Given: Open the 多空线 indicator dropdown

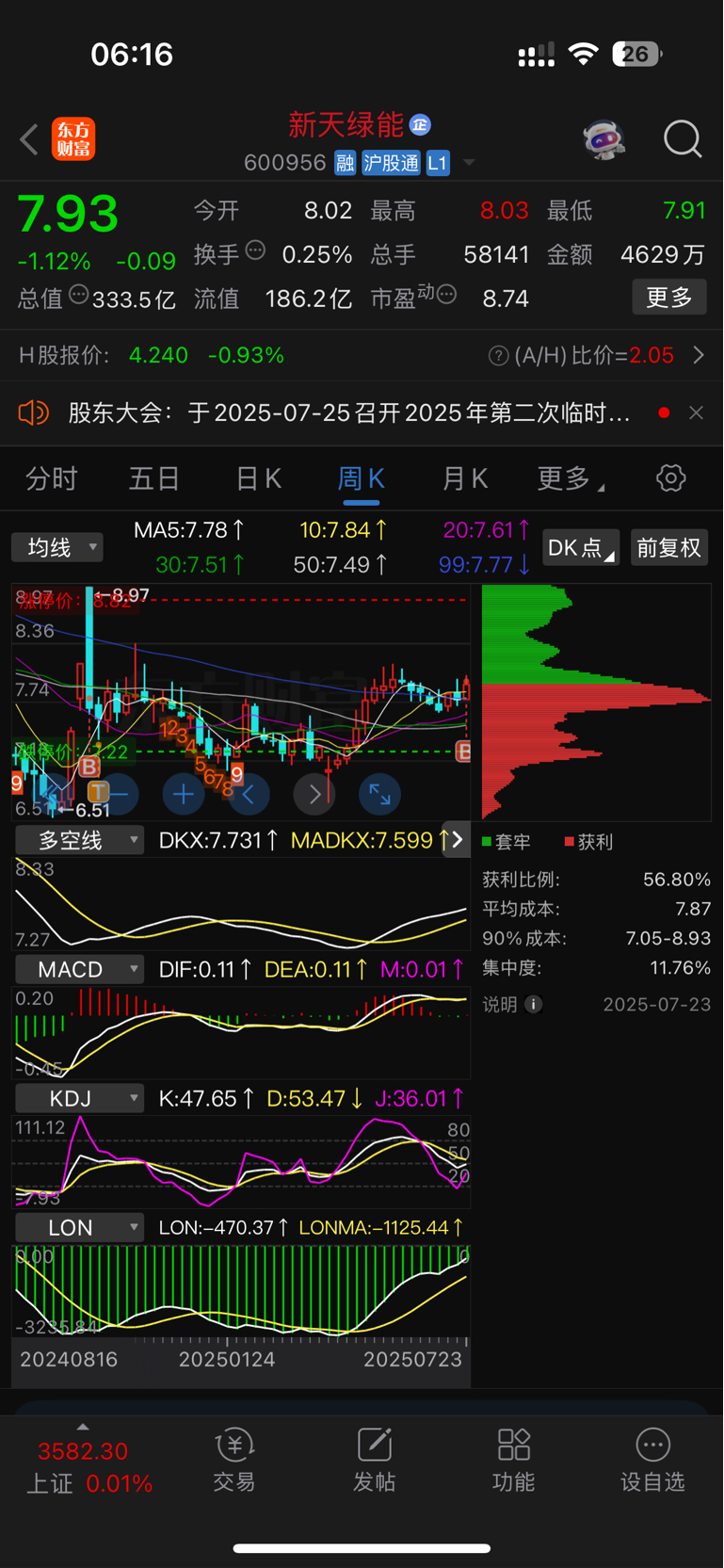Looking at the screenshot, I should [x=79, y=840].
